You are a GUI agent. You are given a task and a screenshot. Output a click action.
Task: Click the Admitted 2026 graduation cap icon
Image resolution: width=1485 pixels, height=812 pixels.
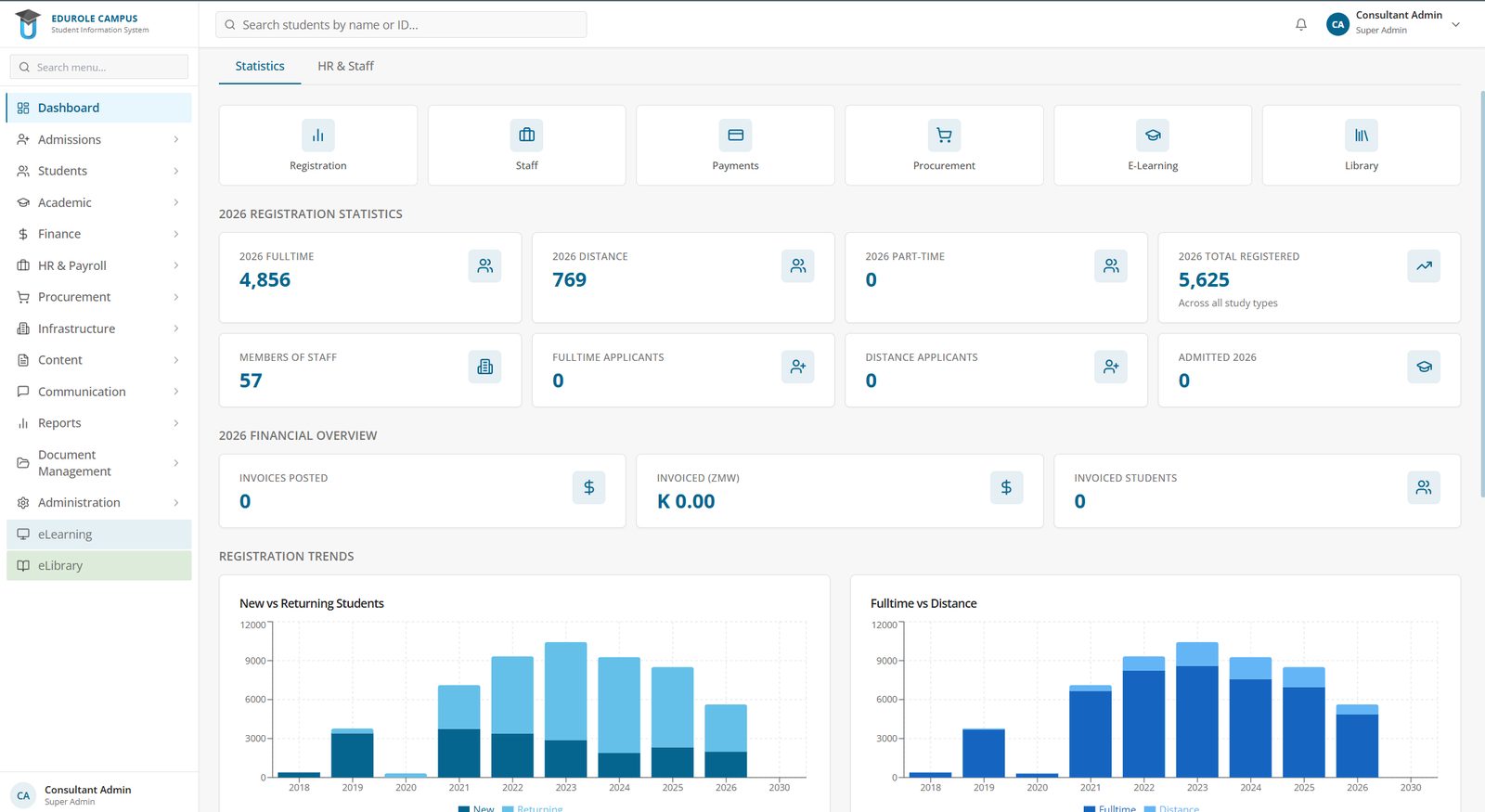tap(1424, 367)
